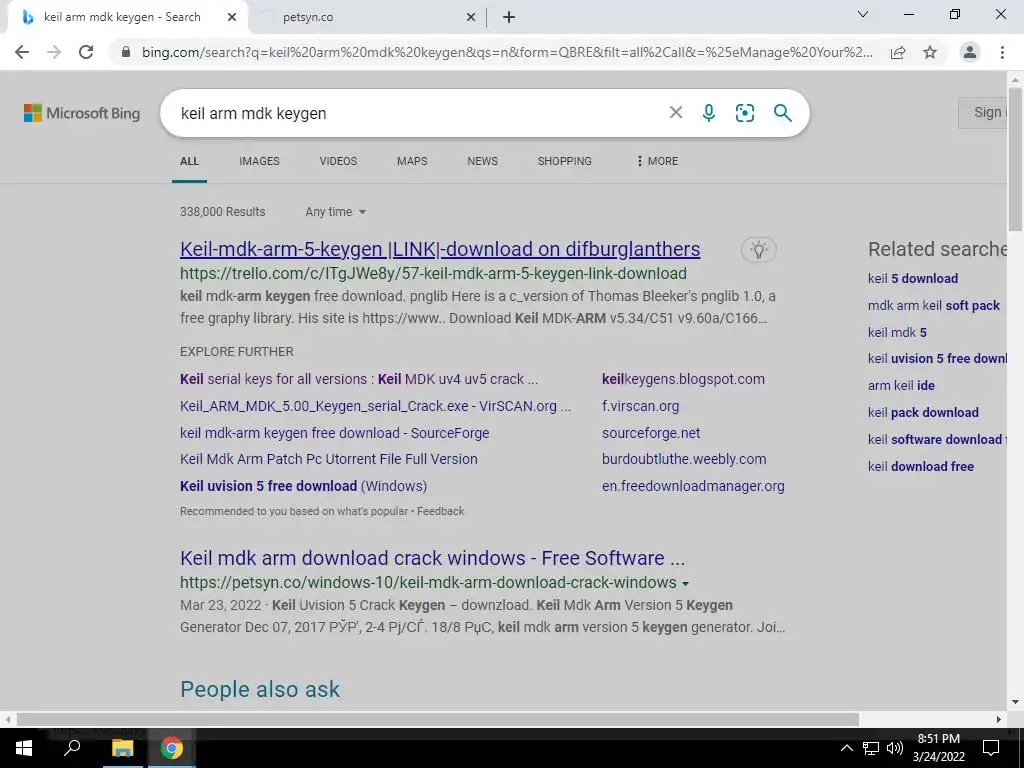
Task: Click the lightbulb insight icon beside first result
Action: [758, 249]
